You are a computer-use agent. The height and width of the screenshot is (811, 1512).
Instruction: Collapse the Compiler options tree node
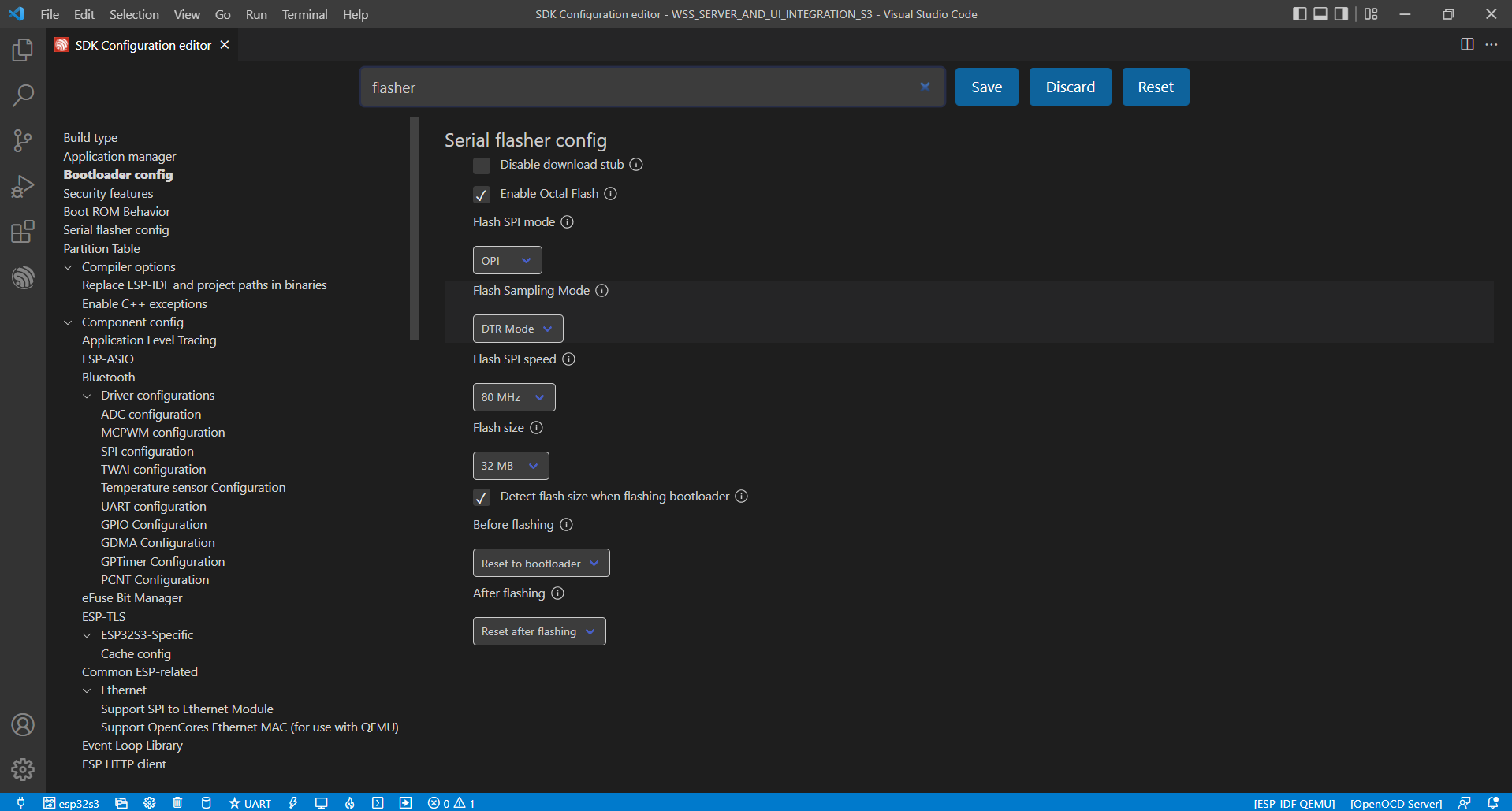point(69,267)
